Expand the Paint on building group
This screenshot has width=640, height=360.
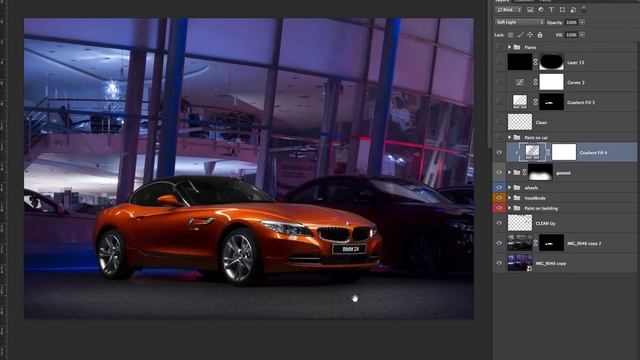click(509, 208)
